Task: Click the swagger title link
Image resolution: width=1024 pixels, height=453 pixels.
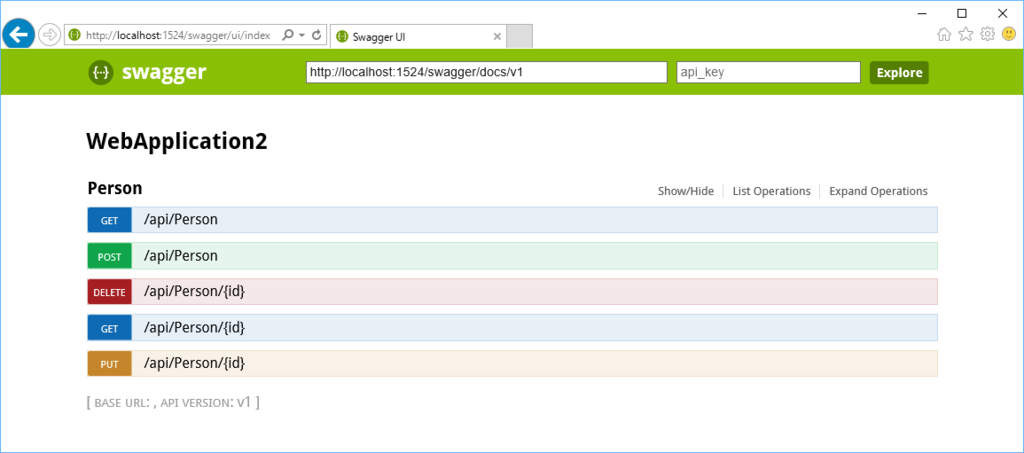Action: 164,72
